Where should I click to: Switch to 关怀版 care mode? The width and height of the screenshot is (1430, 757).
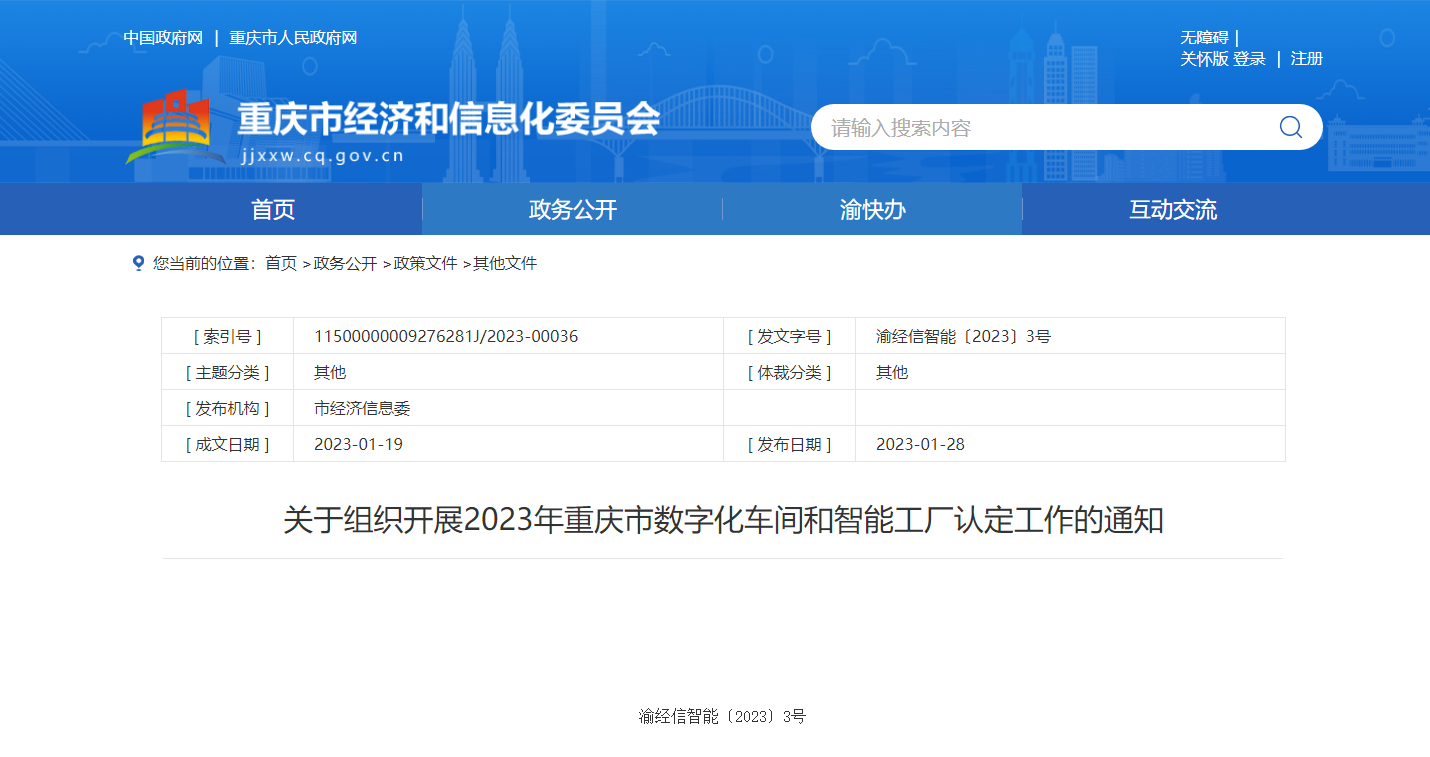(x=1204, y=59)
